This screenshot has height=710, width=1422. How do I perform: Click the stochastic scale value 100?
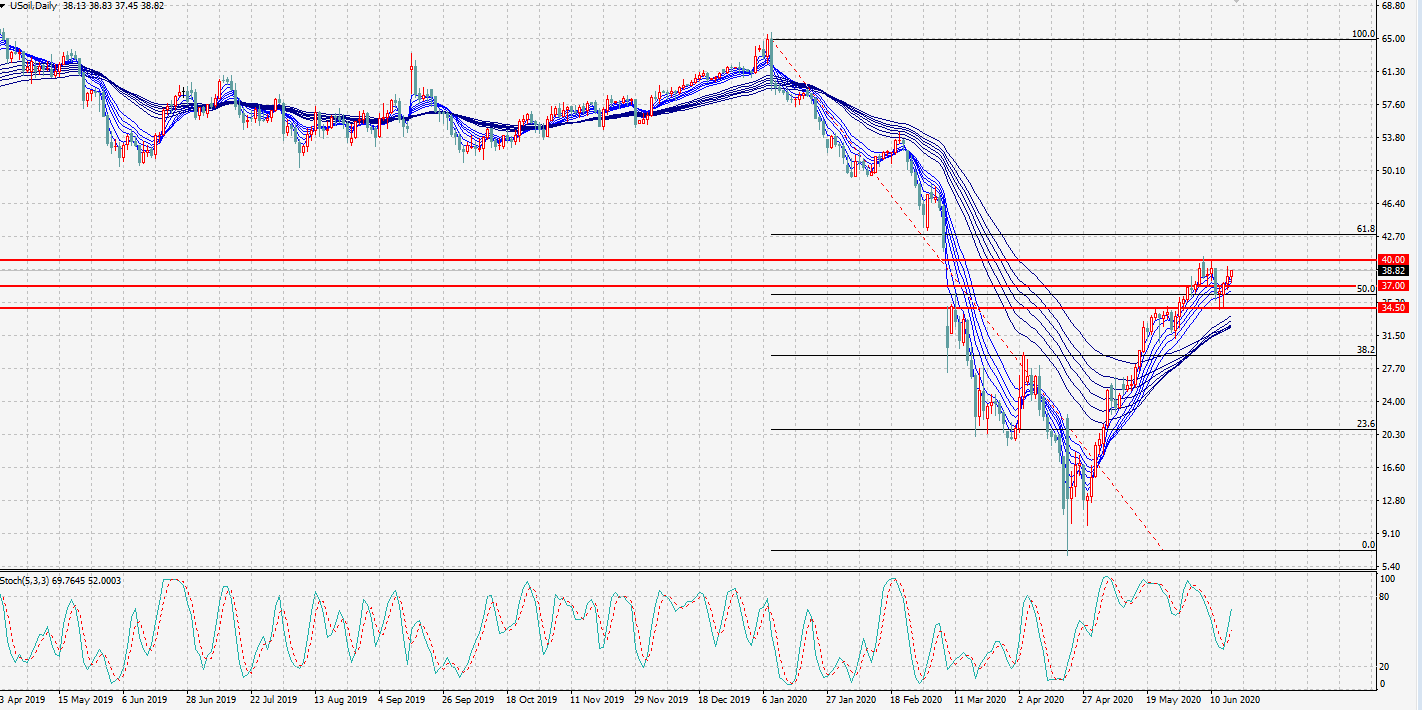pyautogui.click(x=1388, y=579)
